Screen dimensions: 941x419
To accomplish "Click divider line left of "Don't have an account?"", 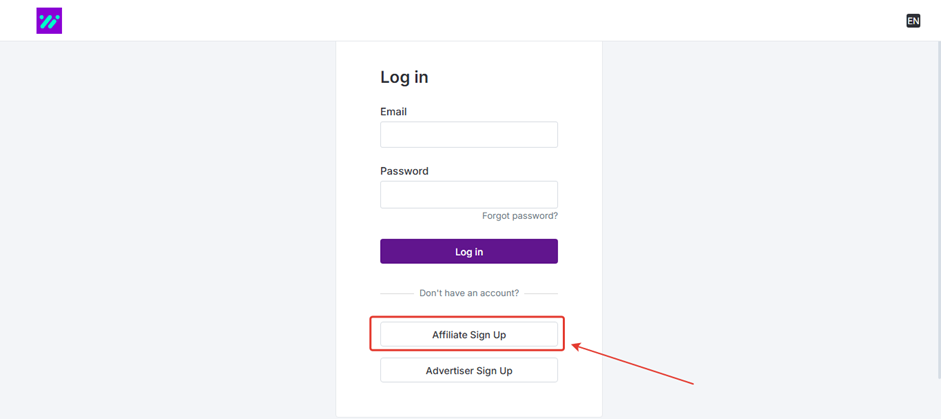I will pos(397,294).
